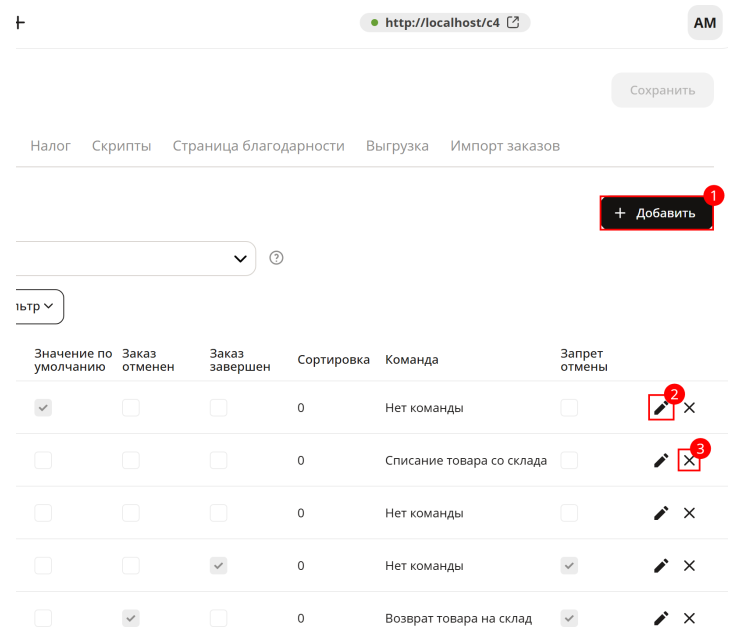
Task: Switch to the 'Импорт заказов' tab
Action: 505,146
